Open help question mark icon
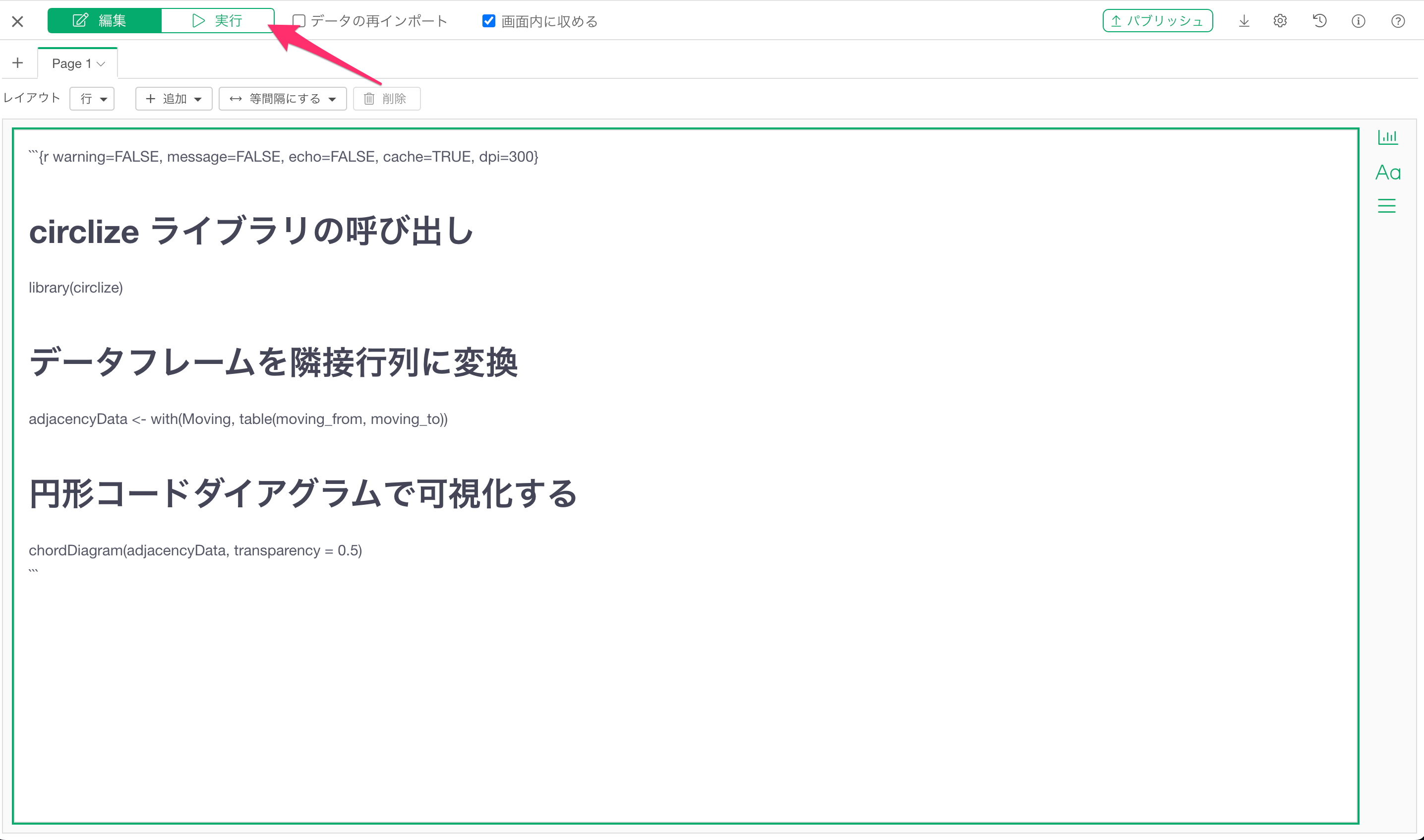 [x=1397, y=21]
